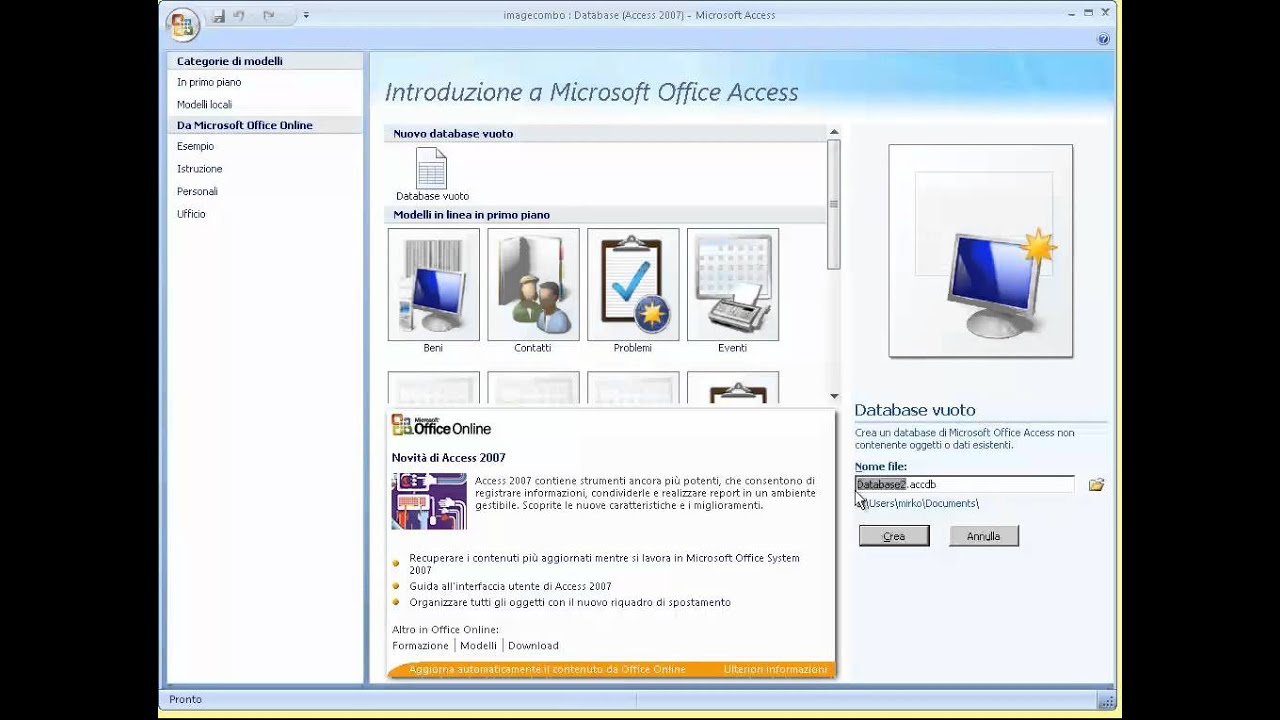Click the browse folder icon beside file name
1280x720 pixels.
click(x=1096, y=485)
